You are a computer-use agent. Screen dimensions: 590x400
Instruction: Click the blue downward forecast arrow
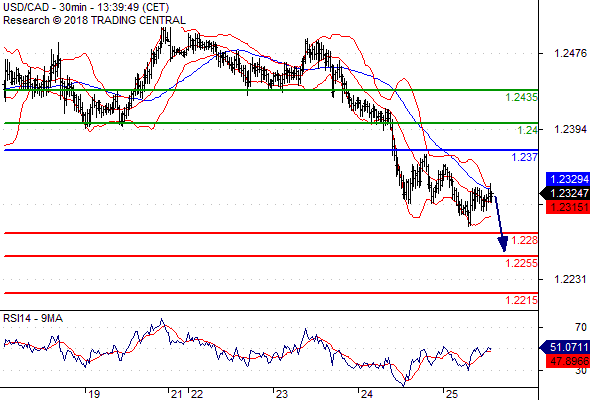[500, 224]
